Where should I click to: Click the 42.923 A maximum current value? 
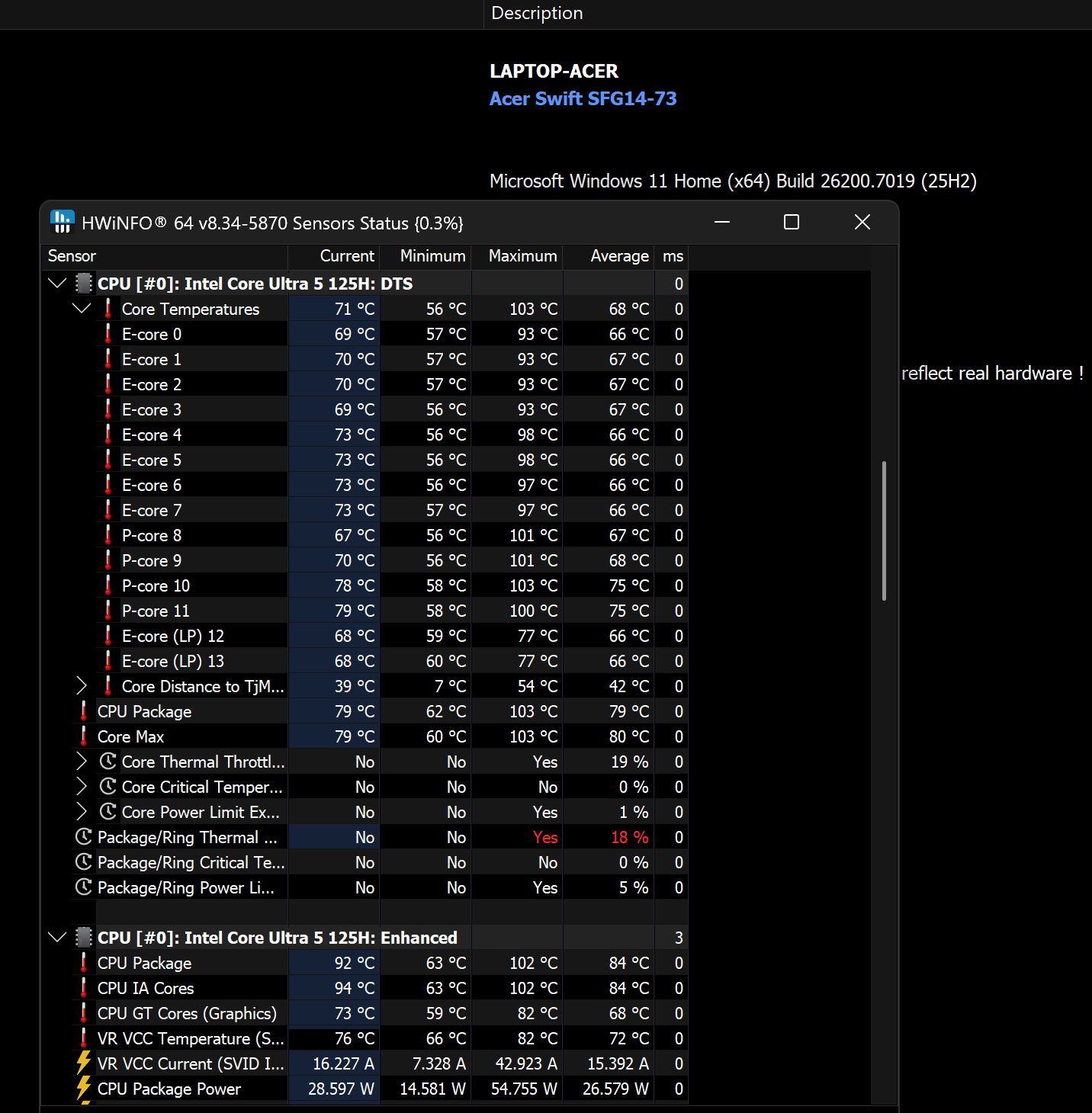(526, 1063)
